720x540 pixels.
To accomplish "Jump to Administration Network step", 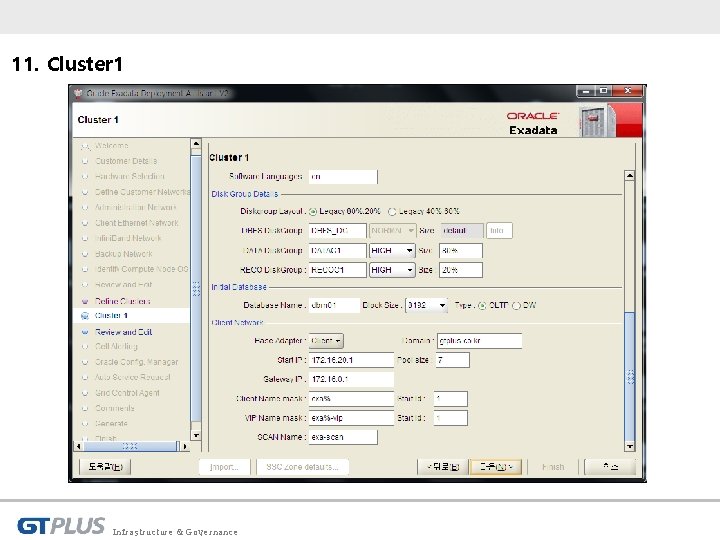I will click(135, 208).
